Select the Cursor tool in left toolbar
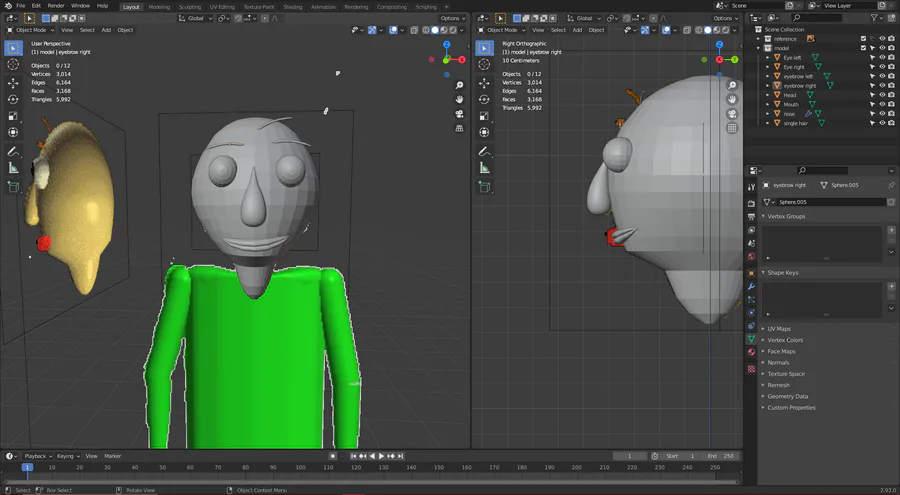Screen dimensions: 900x495 coord(13,65)
